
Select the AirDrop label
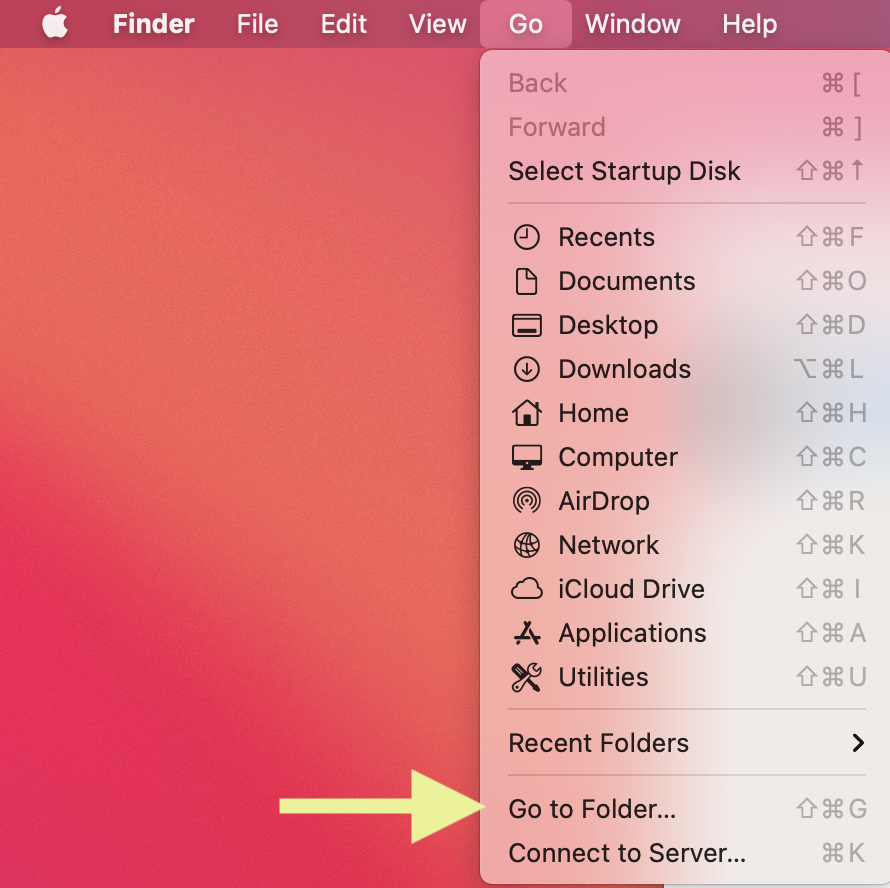point(604,501)
